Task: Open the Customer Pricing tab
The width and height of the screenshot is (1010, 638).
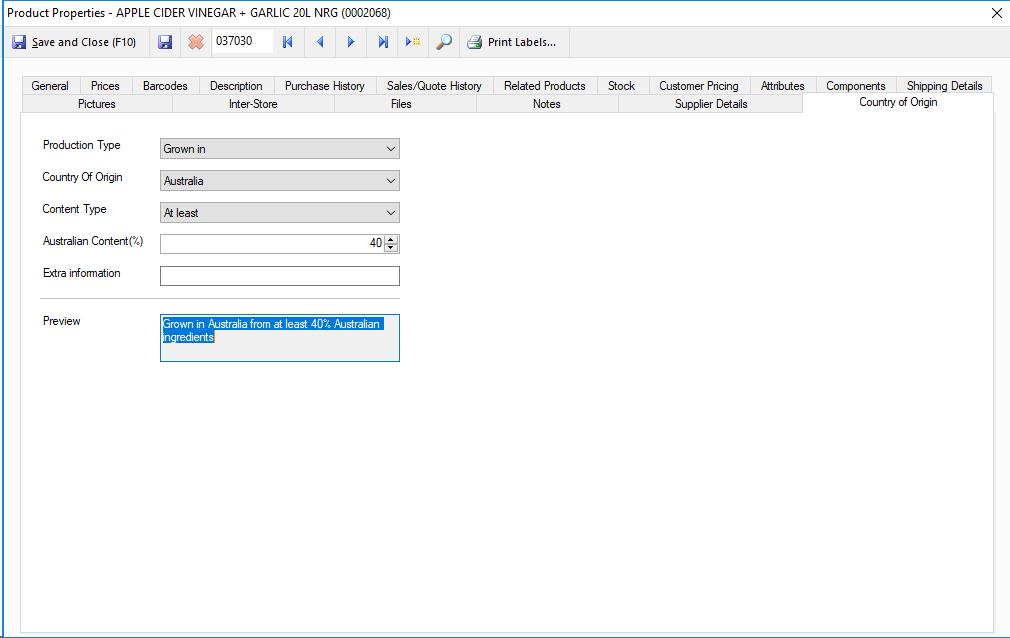Action: tap(699, 86)
